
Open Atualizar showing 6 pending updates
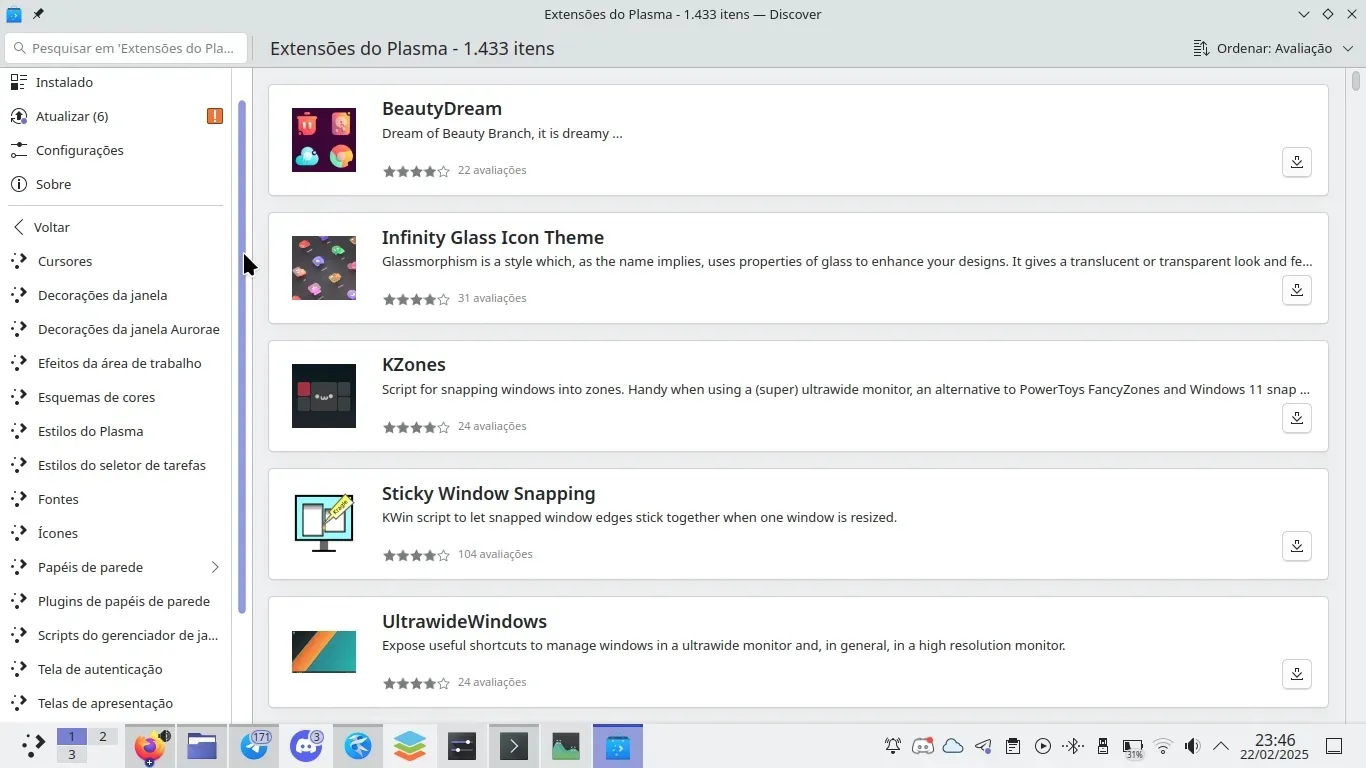coord(72,116)
